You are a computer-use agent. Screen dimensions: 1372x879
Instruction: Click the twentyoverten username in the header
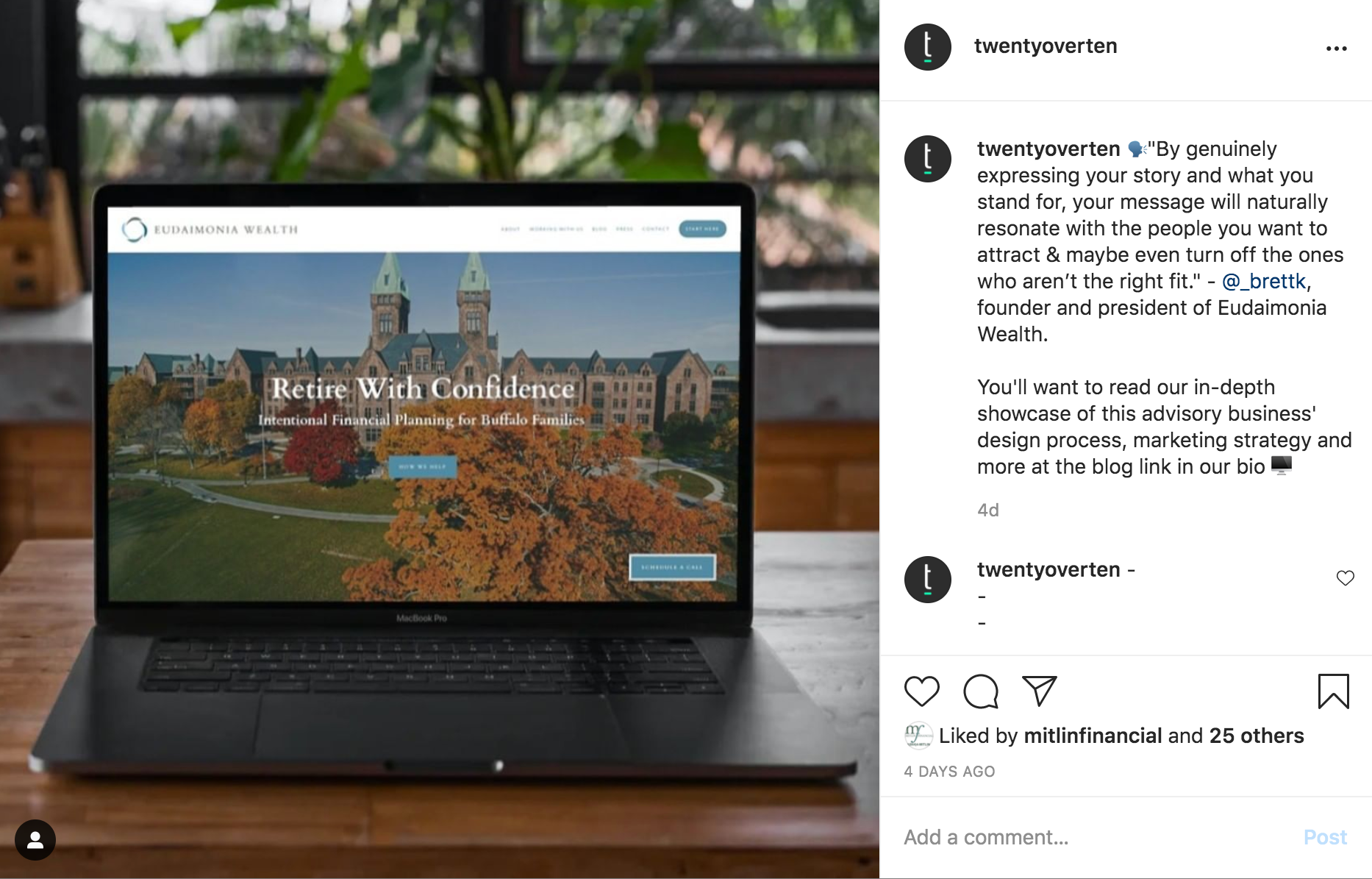tap(1045, 46)
